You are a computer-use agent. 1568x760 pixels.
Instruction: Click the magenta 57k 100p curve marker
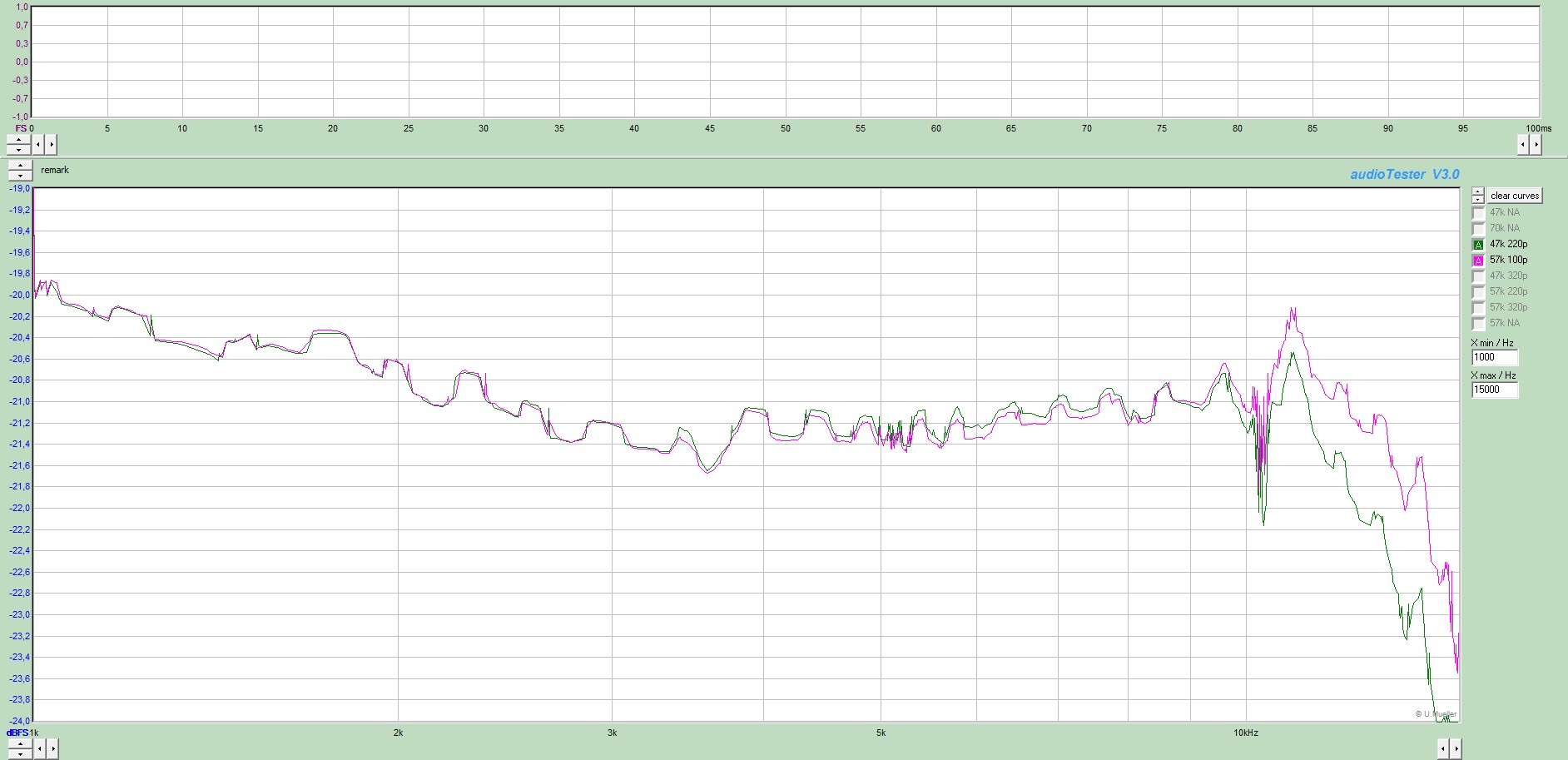[1478, 261]
